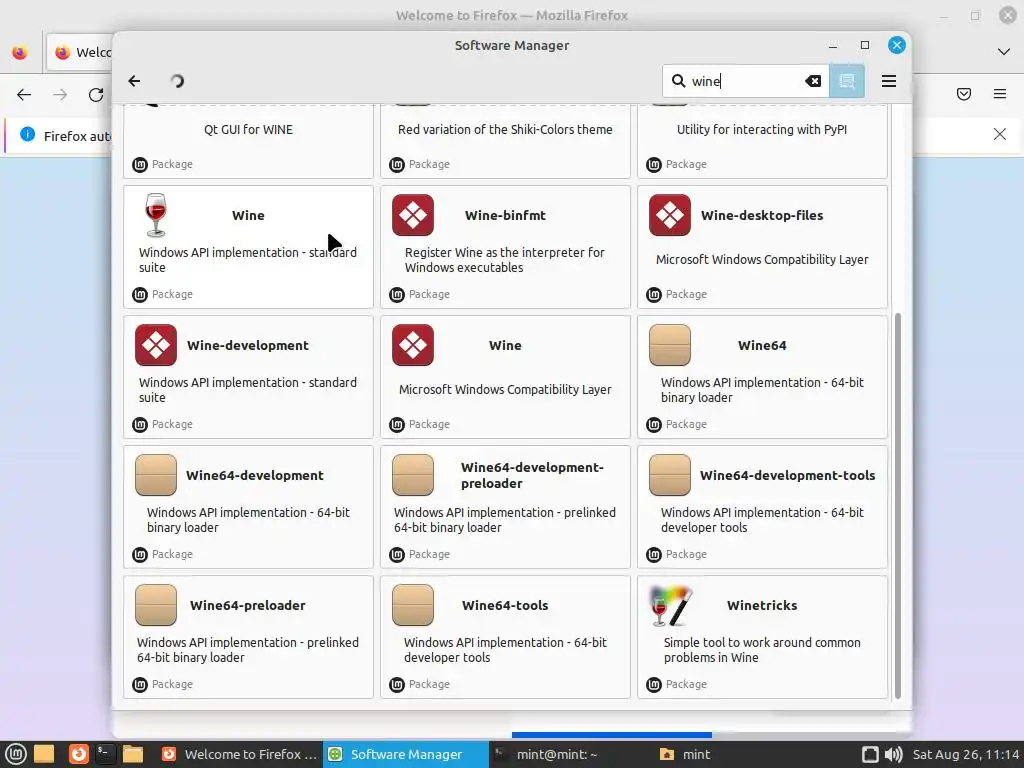Click the Wine64-tools title
1024x768 pixels.
[x=505, y=605]
